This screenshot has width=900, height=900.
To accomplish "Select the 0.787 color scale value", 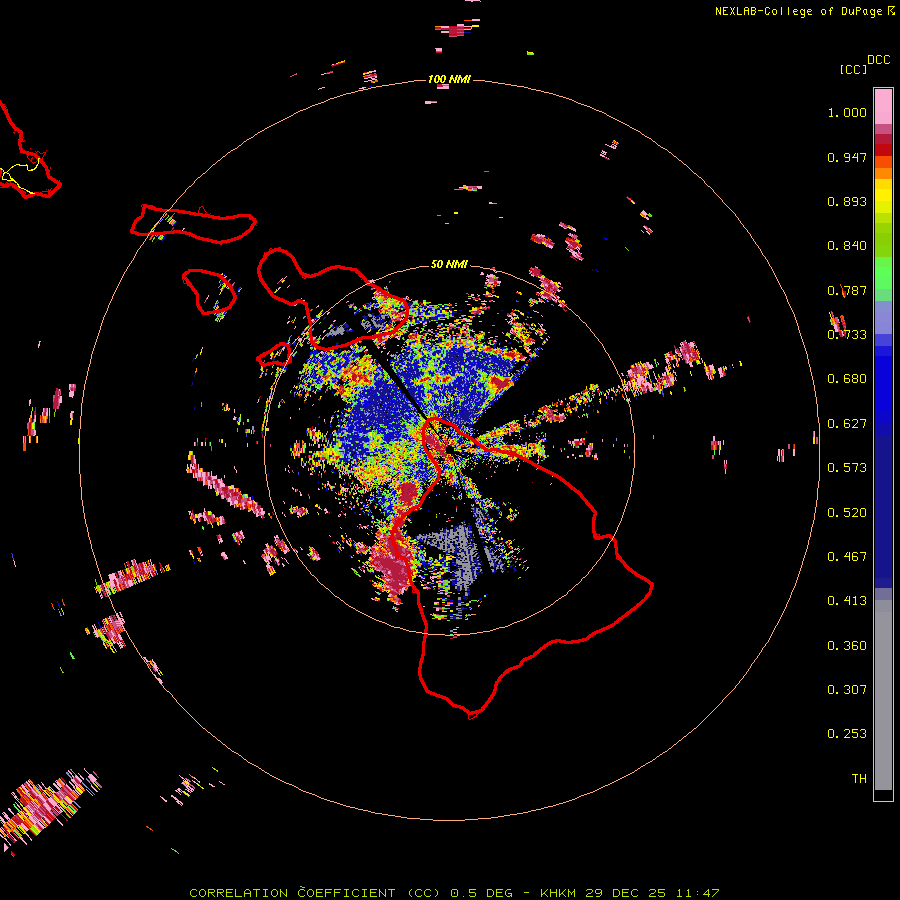I will coord(847,290).
